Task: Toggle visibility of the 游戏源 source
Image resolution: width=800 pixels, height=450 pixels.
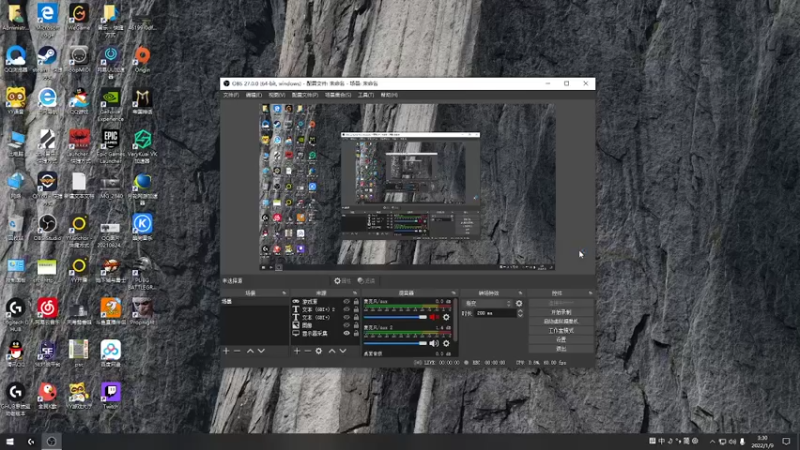Action: pos(346,302)
